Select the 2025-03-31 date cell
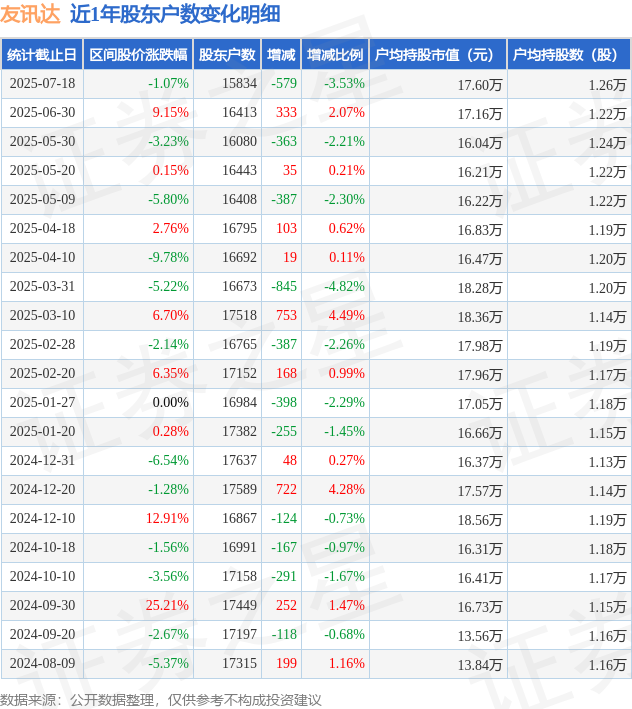The width and height of the screenshot is (632, 709). (42, 287)
